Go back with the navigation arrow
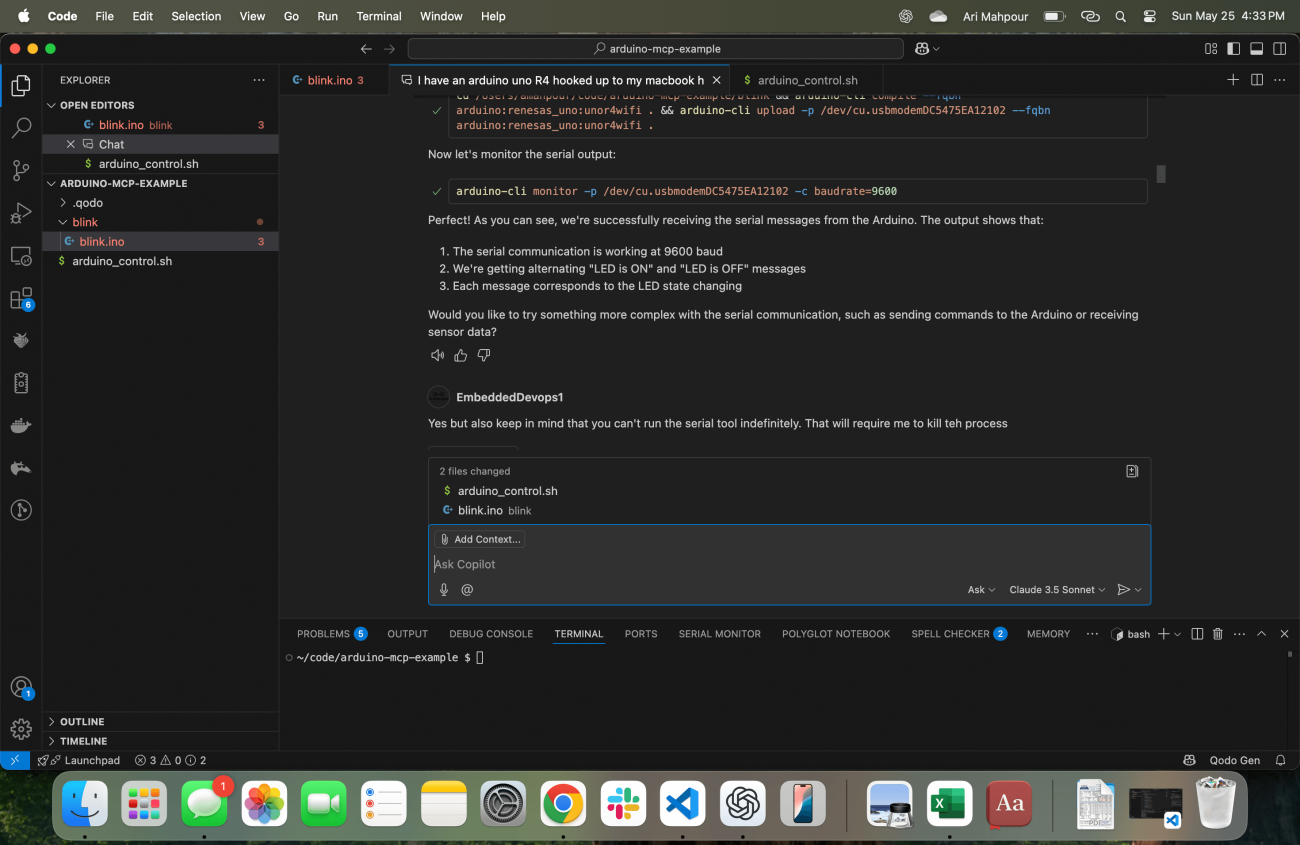 [366, 48]
